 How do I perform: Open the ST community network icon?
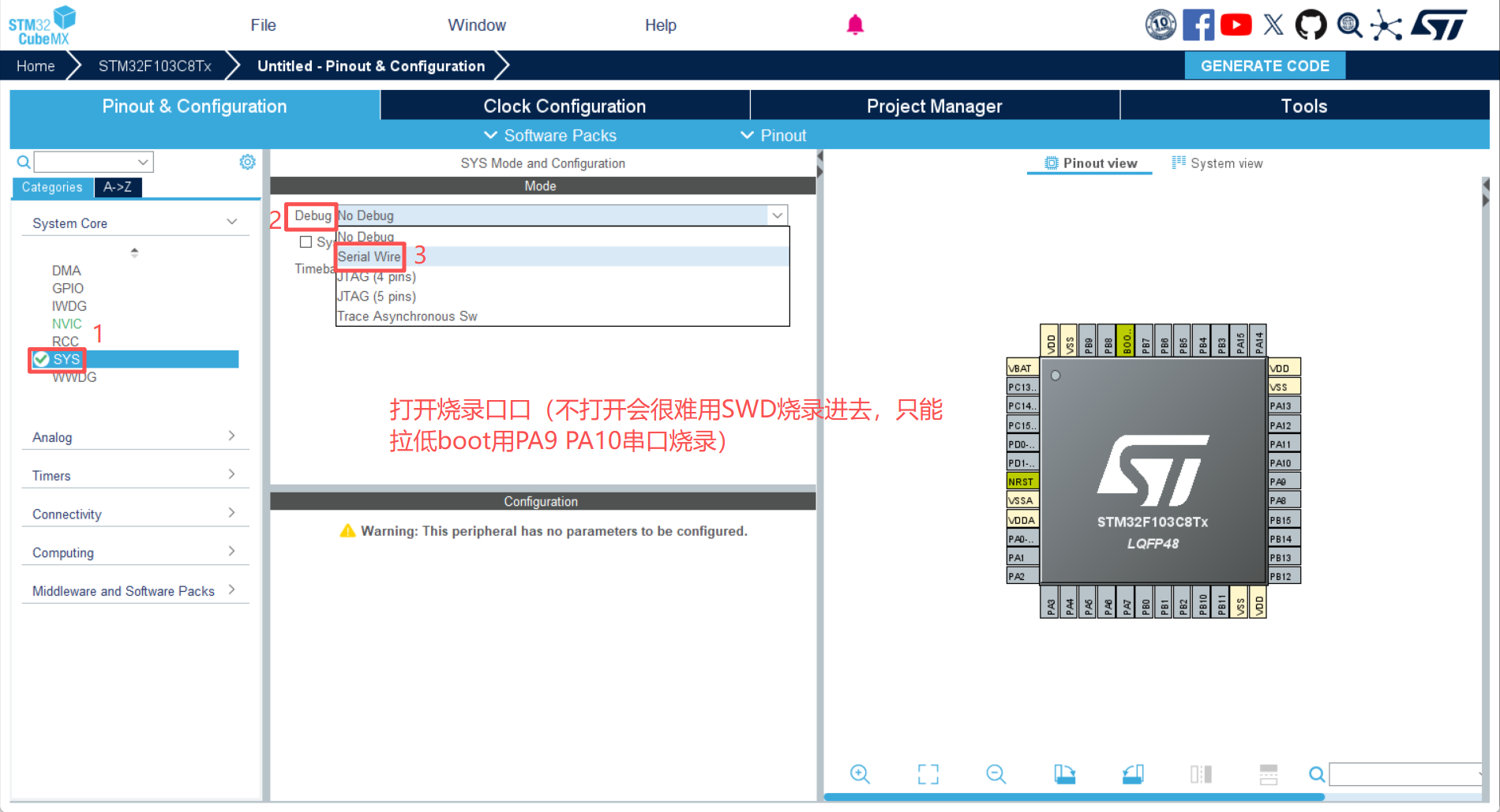tap(1386, 25)
